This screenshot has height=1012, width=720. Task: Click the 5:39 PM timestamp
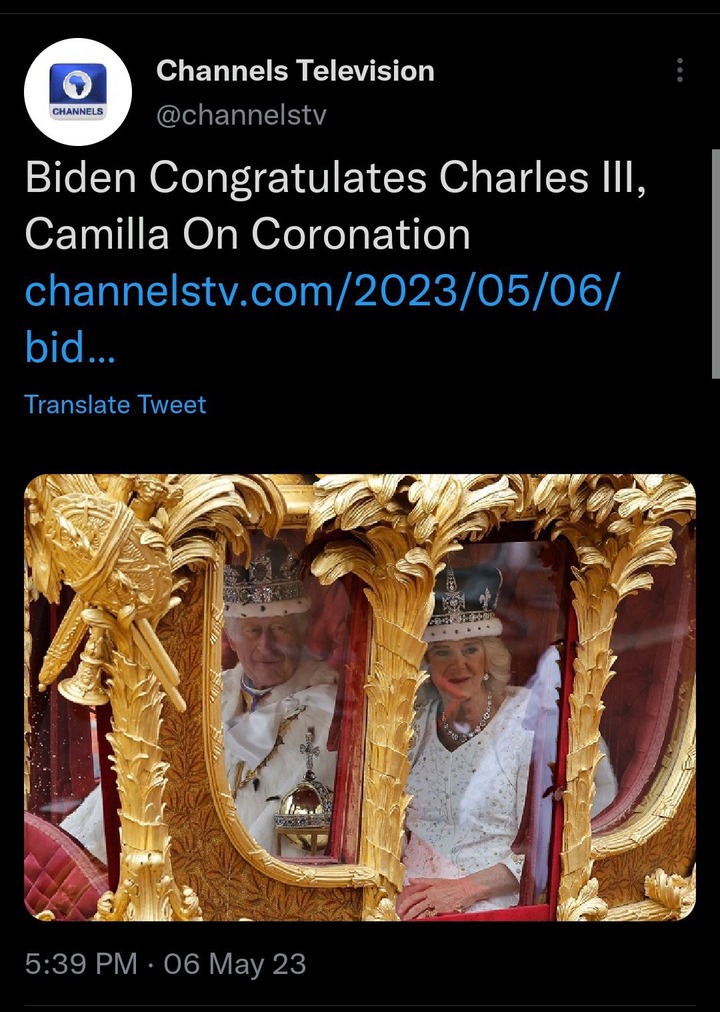tap(81, 964)
